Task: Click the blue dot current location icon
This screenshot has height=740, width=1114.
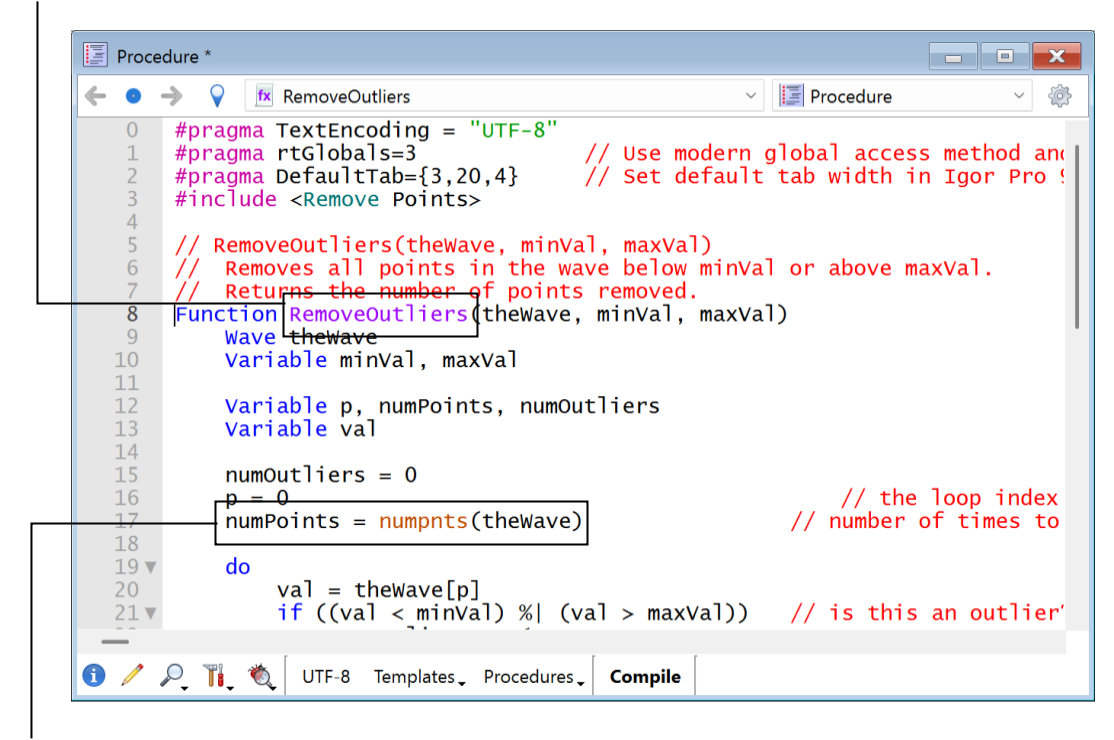Action: (x=133, y=96)
